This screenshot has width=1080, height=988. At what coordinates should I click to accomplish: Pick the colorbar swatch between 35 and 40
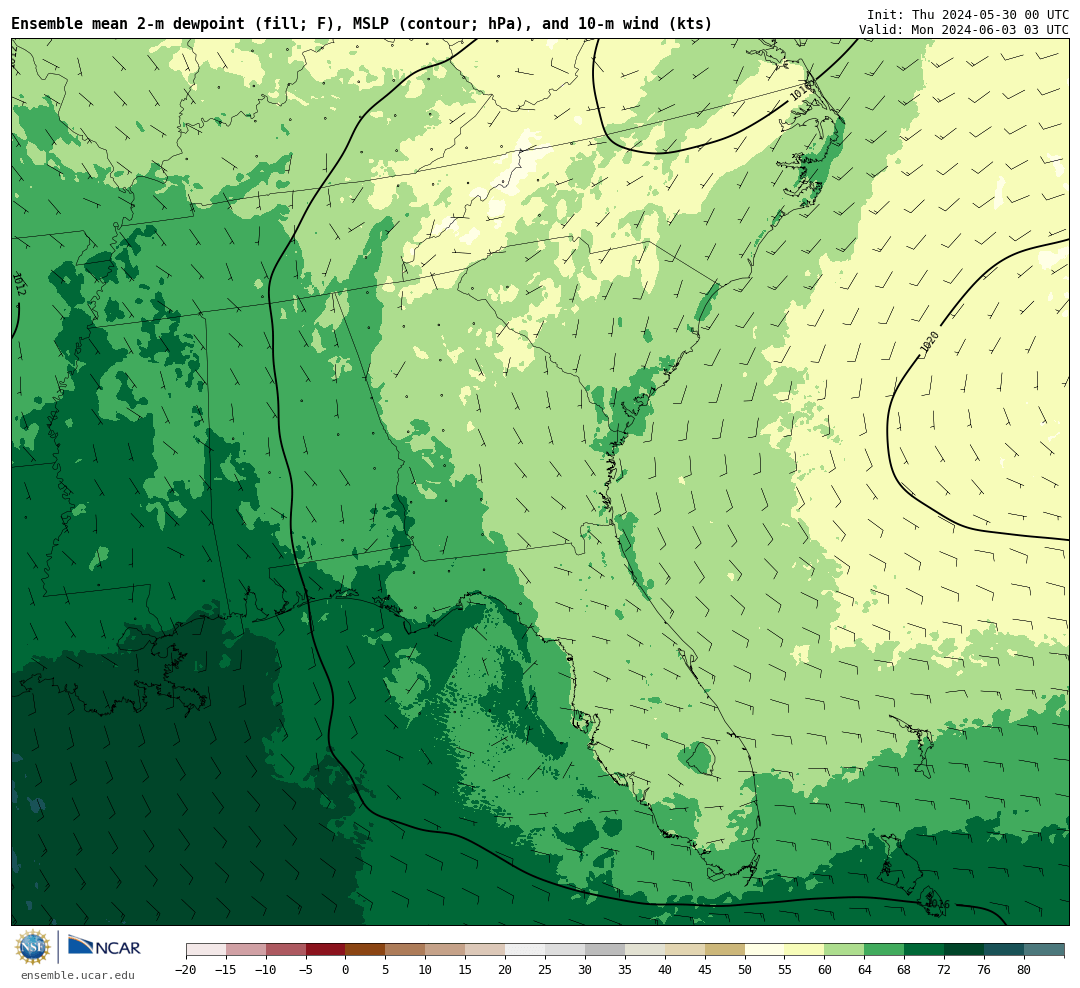point(645,950)
